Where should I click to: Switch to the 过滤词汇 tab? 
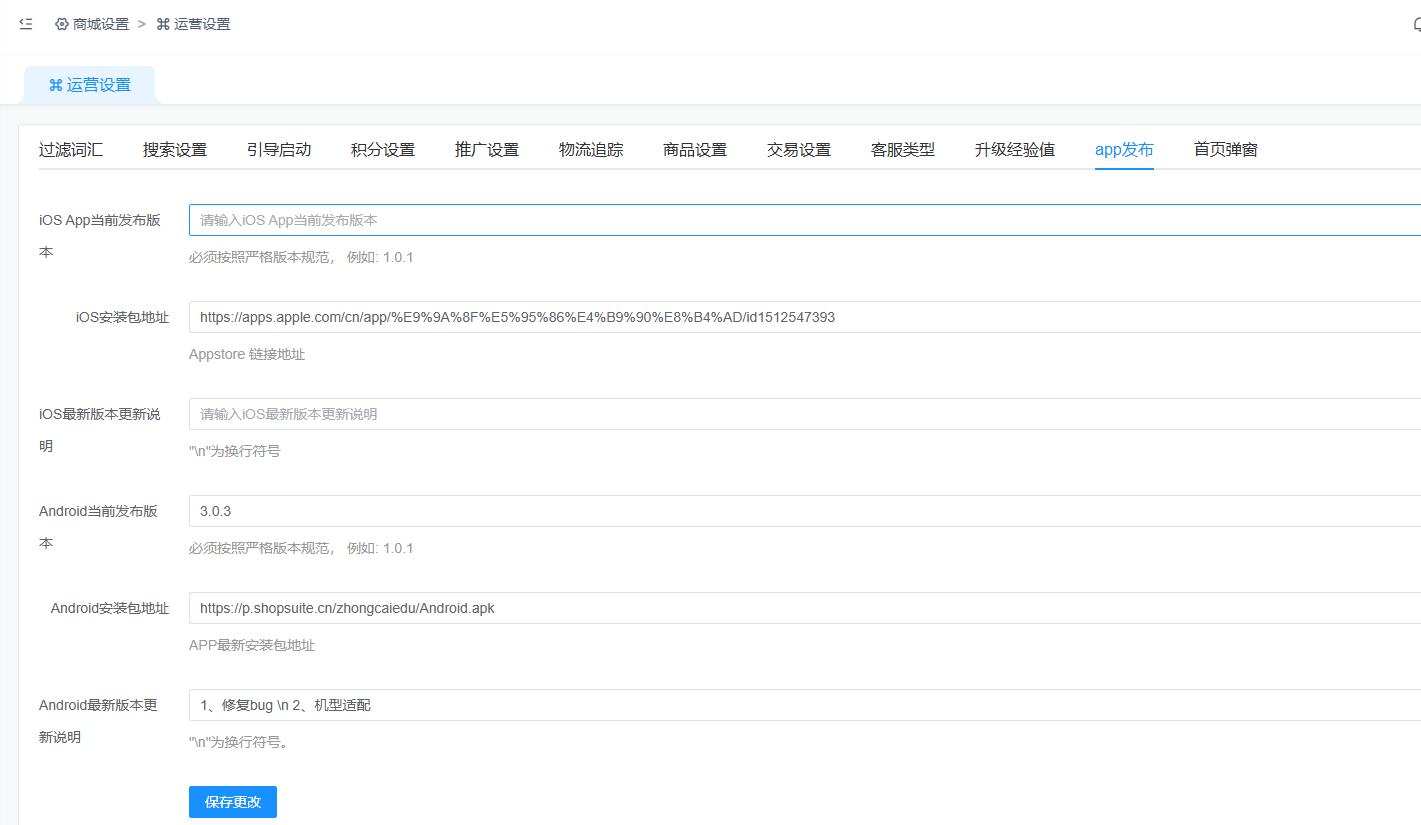(x=71, y=150)
